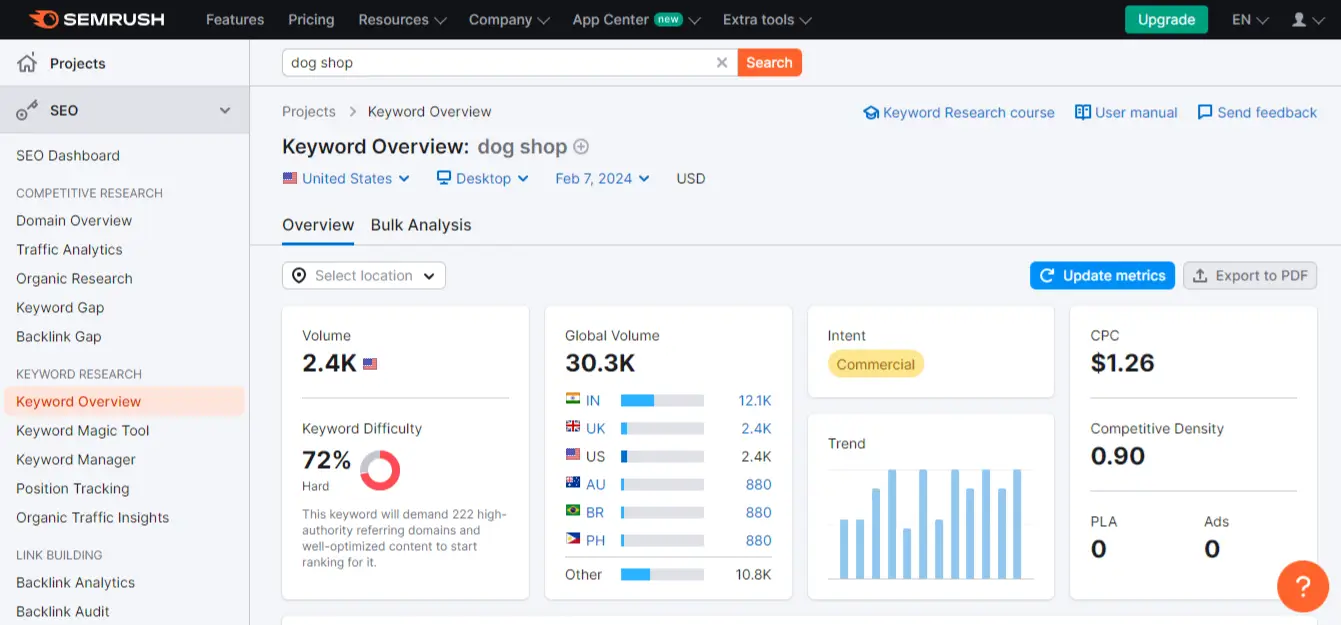
Task: Open Keyword Manager in sidebar
Action: point(76,459)
